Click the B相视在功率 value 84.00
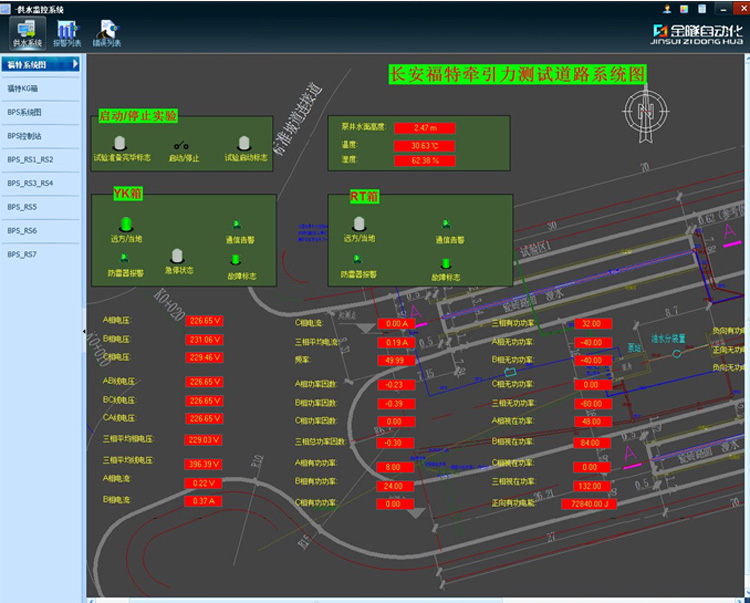The width and height of the screenshot is (750, 603). pos(592,443)
